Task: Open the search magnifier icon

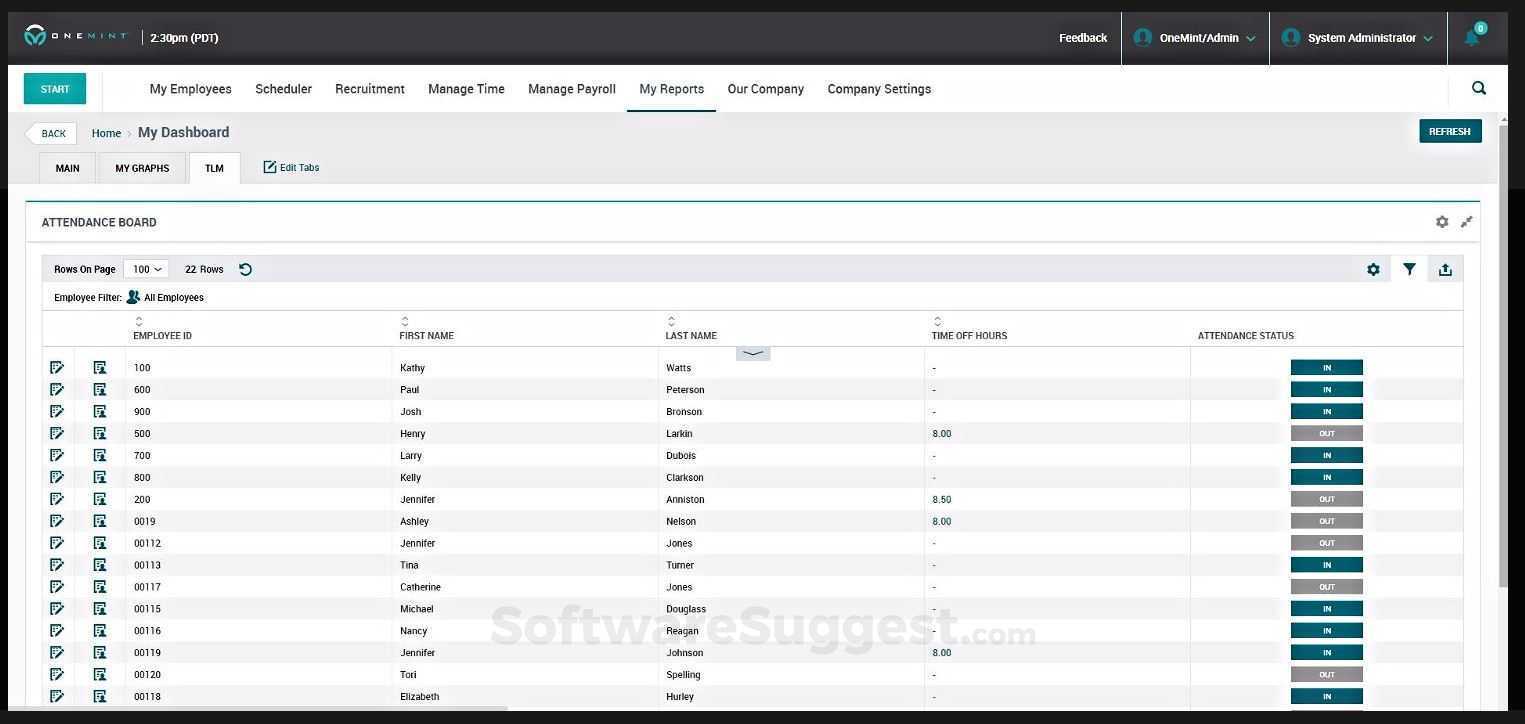Action: pyautogui.click(x=1479, y=88)
